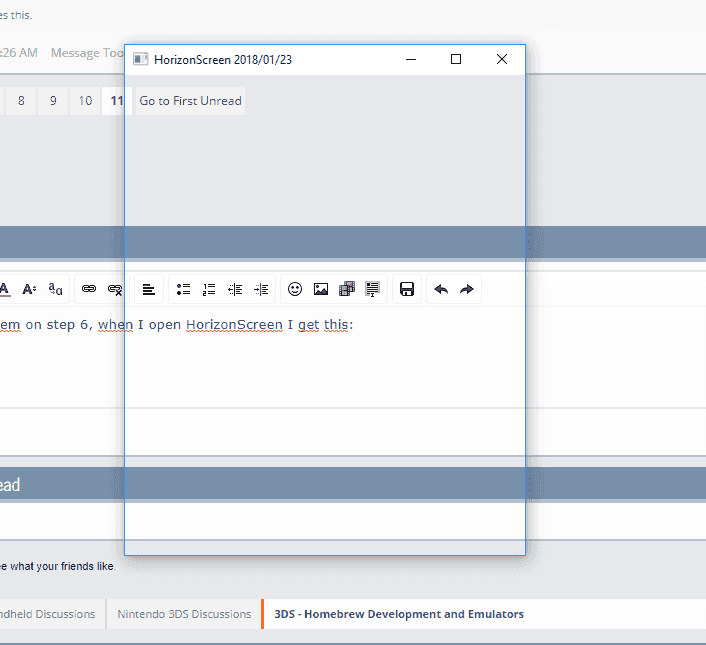Screen dimensions: 706x645
Task: Click the insert link chain icon
Action: [89, 289]
